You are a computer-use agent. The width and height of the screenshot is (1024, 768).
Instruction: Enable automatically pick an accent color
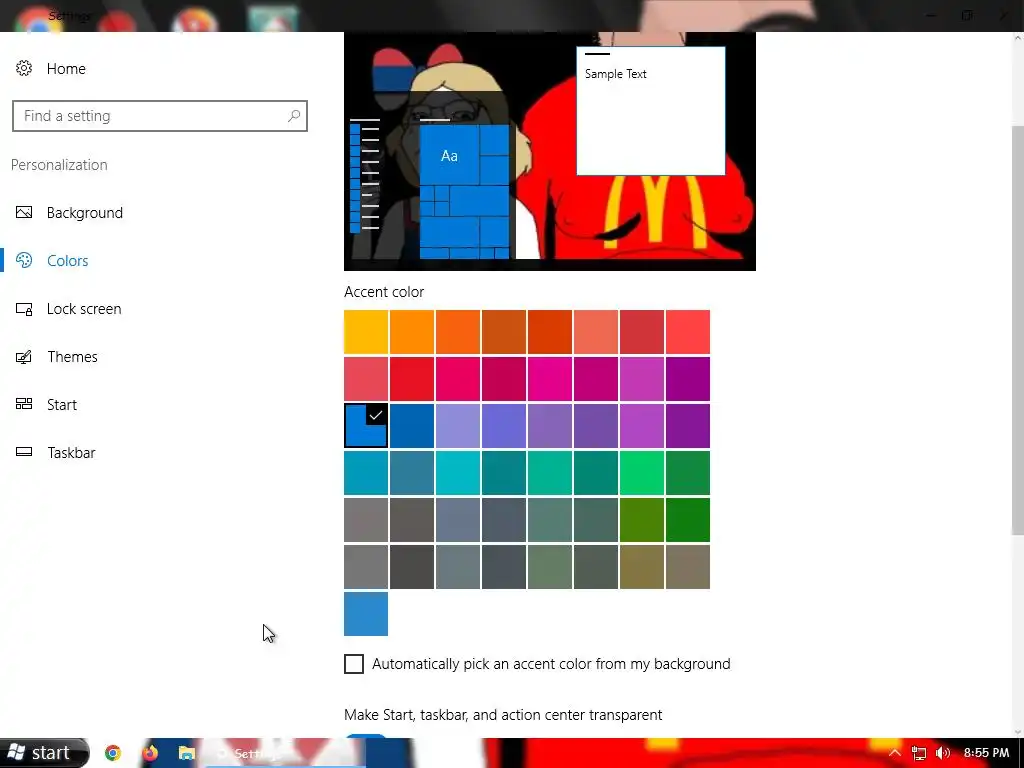(x=354, y=664)
